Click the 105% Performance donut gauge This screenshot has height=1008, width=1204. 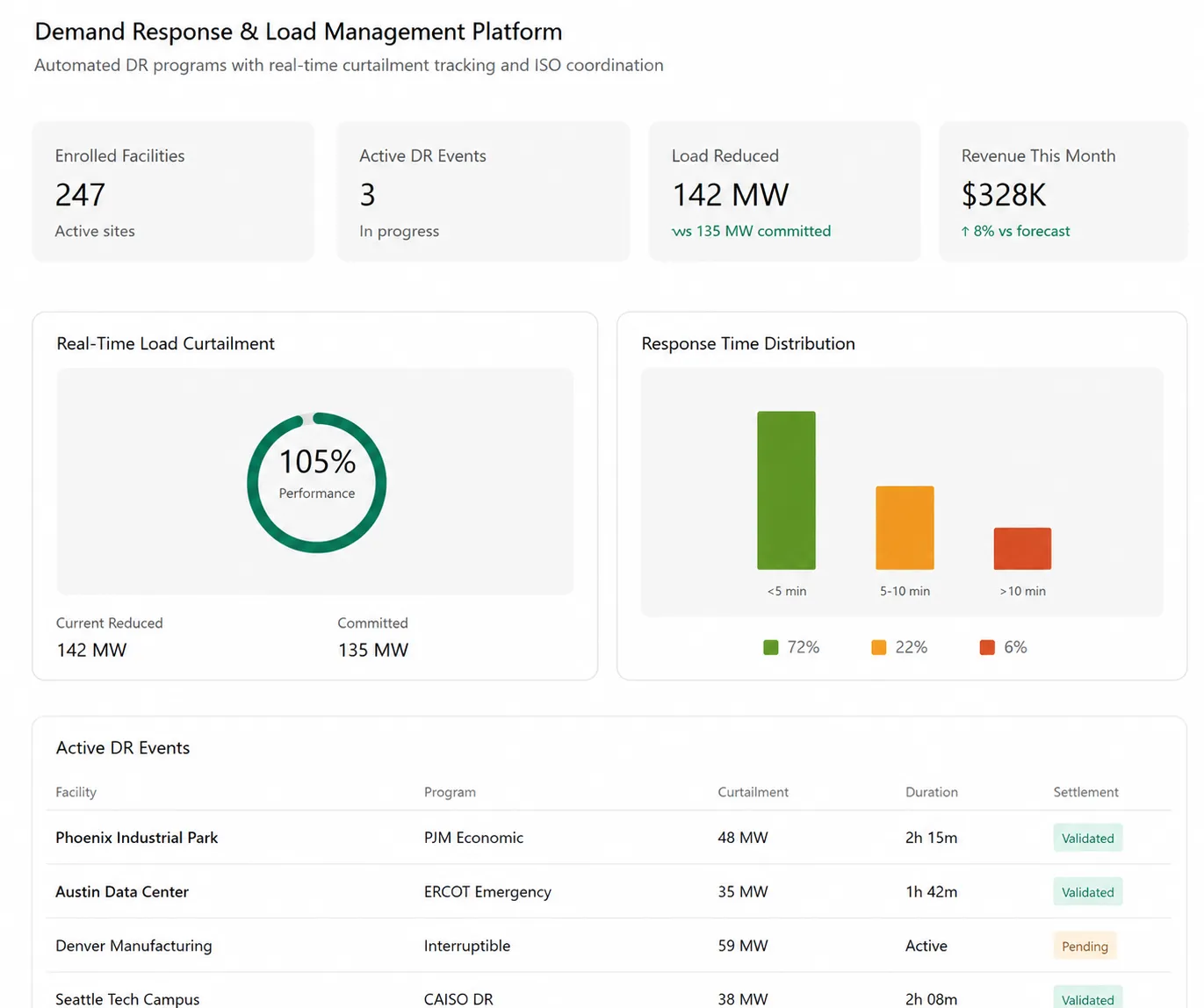317,483
